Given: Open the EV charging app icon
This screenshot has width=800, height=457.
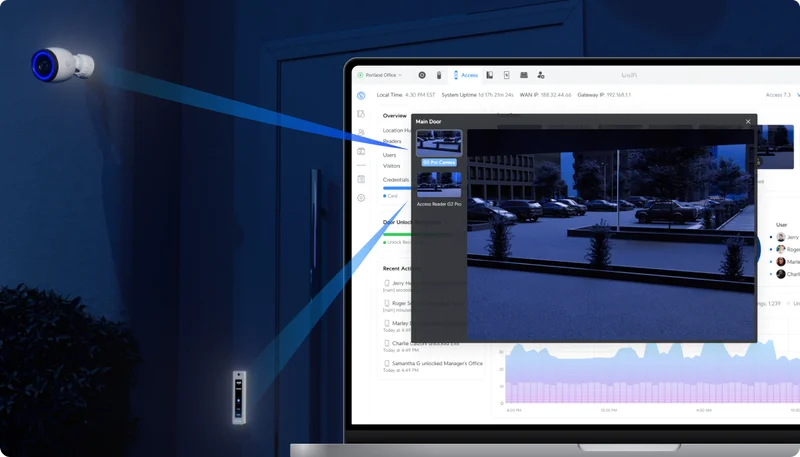Looking at the screenshot, I should click(x=507, y=75).
